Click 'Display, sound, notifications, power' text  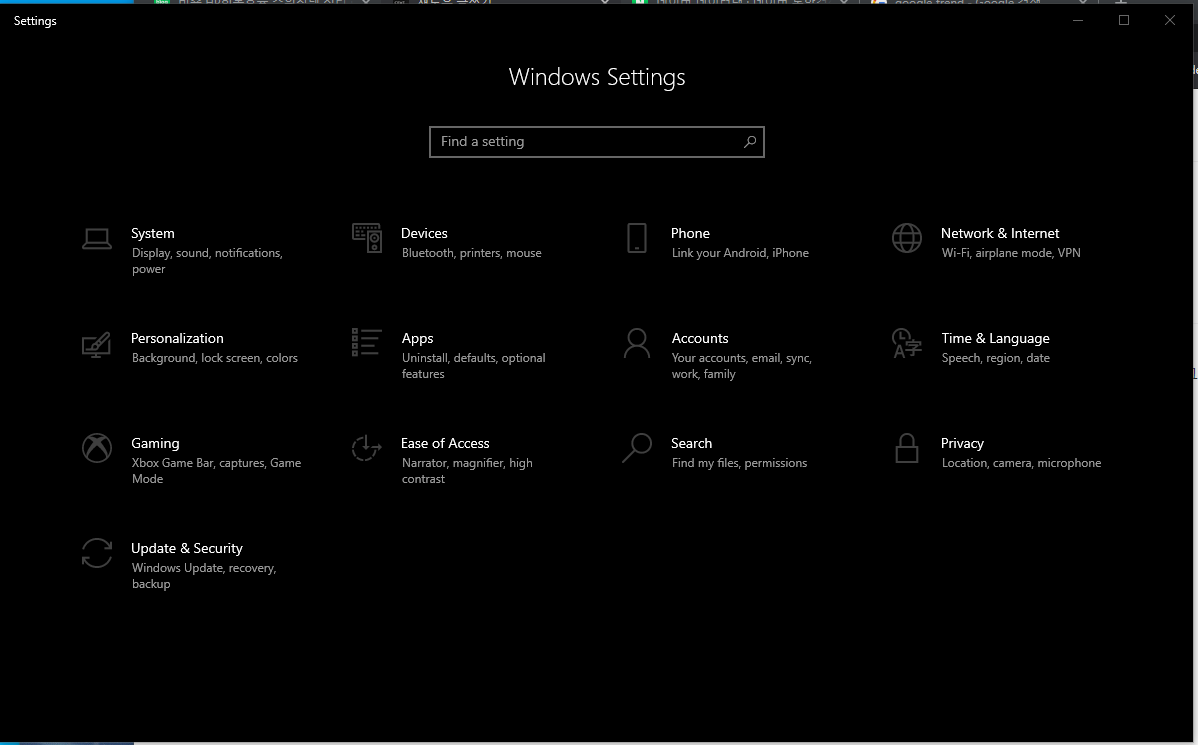point(207,261)
